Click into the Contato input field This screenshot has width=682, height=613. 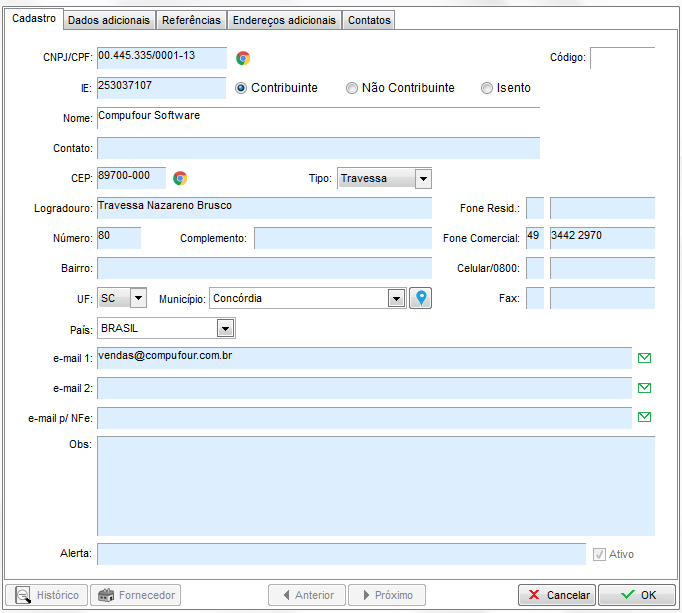point(318,148)
